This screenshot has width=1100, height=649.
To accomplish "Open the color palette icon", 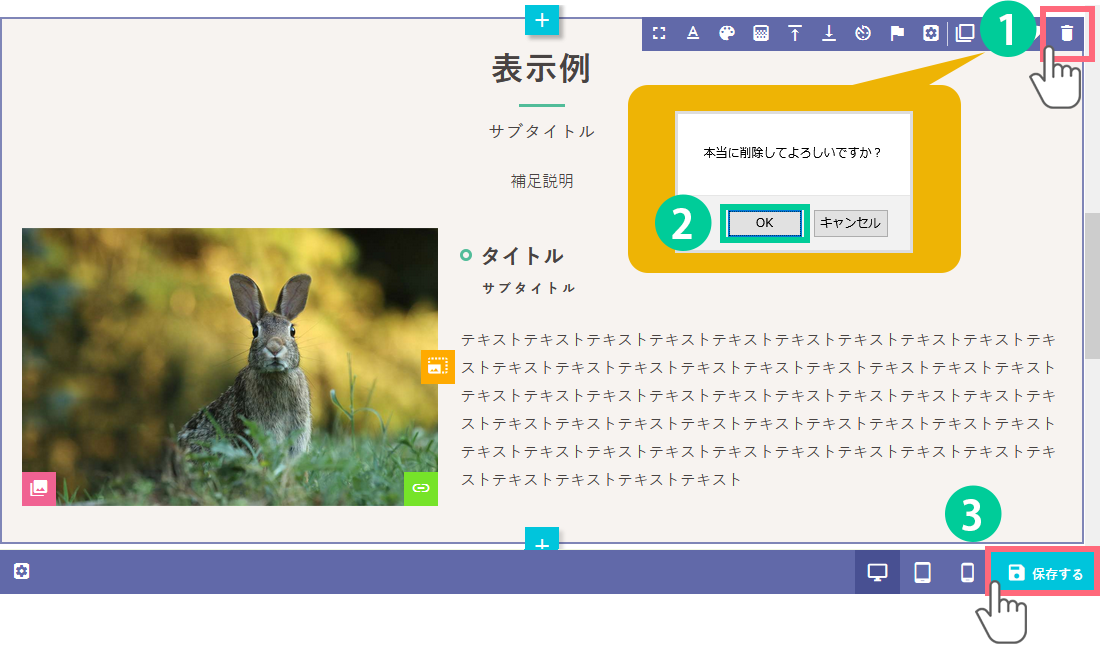I will [x=727, y=33].
